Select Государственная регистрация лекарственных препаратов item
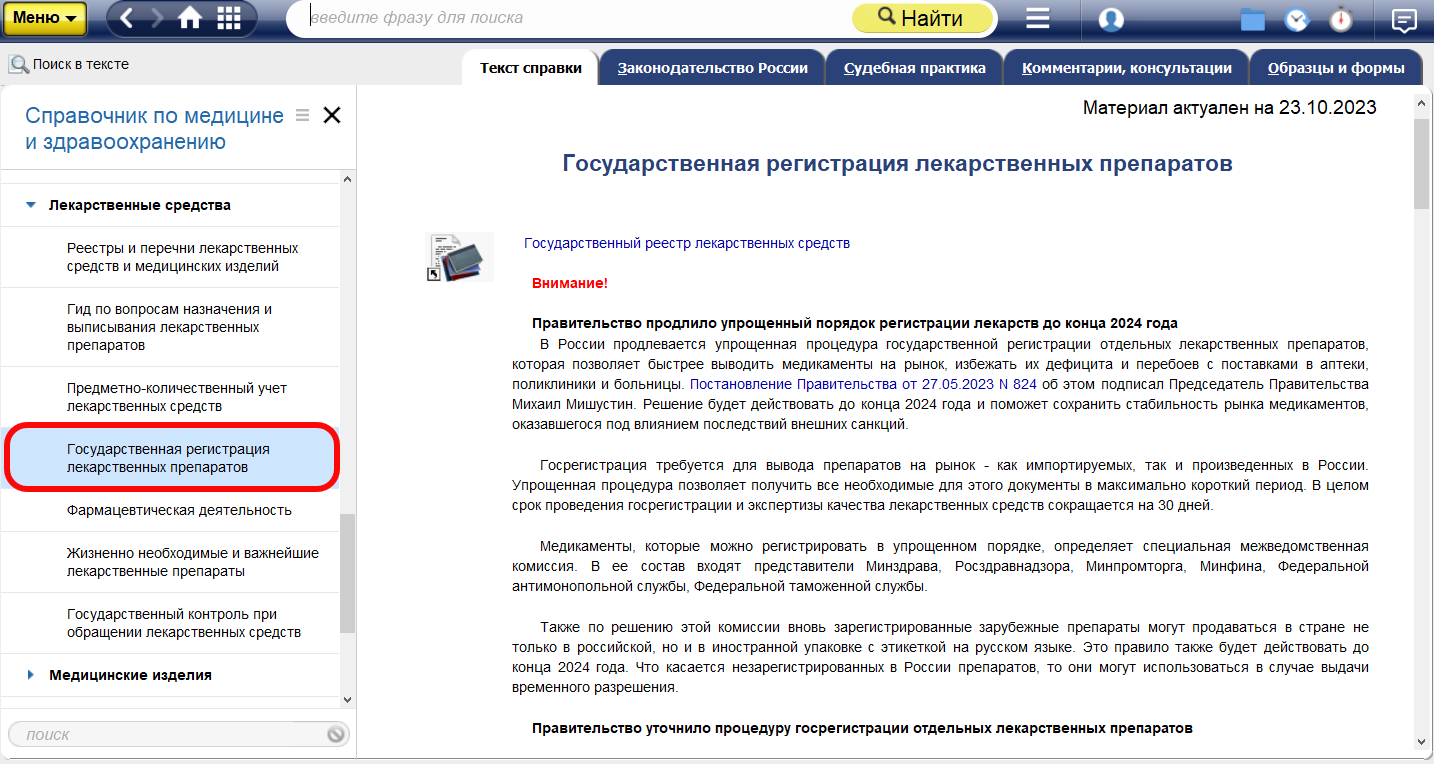The image size is (1434, 764). [170, 458]
